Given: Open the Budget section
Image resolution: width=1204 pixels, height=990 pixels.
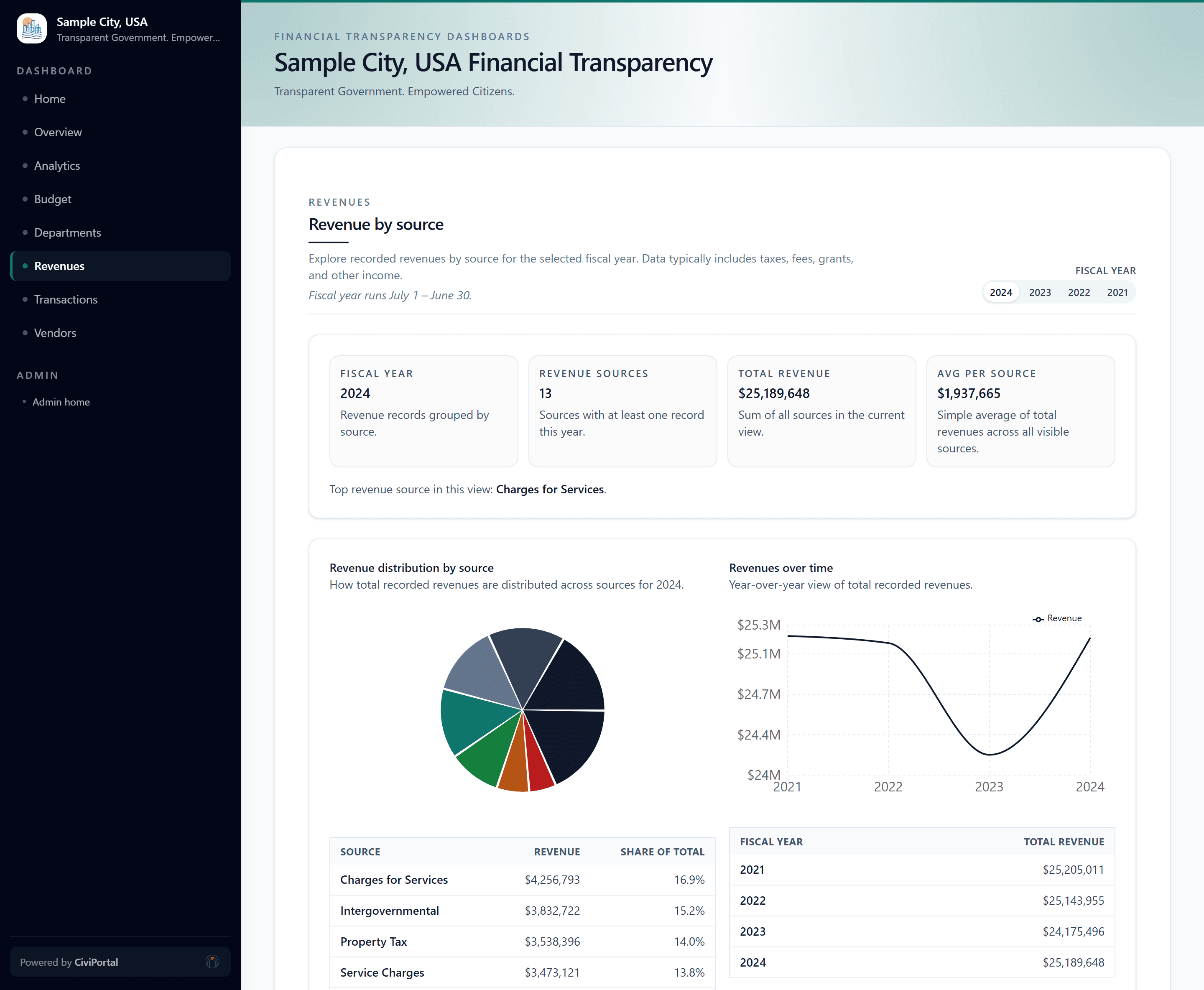Looking at the screenshot, I should coord(53,199).
